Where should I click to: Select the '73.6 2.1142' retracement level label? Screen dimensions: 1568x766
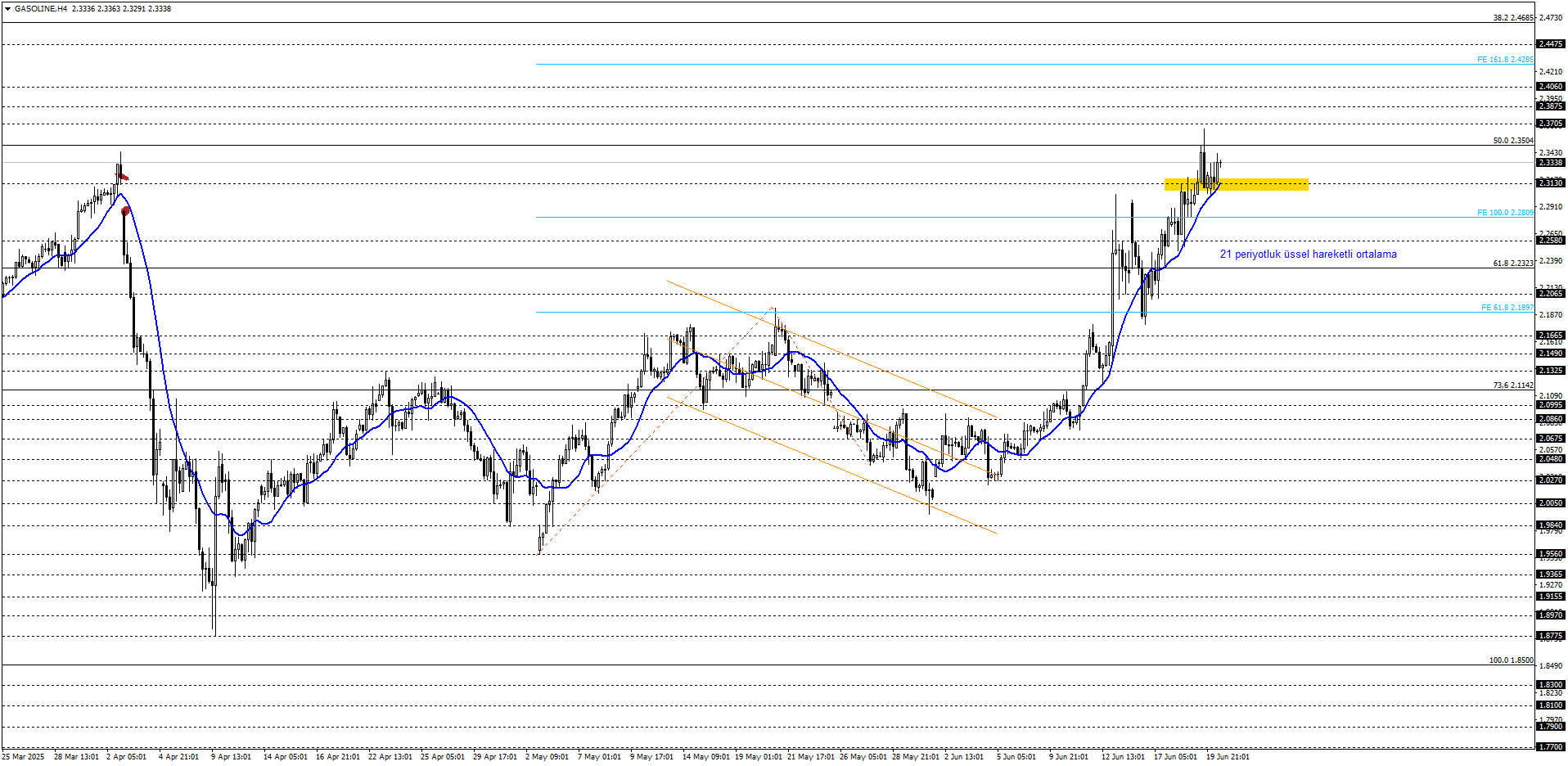coord(1513,385)
